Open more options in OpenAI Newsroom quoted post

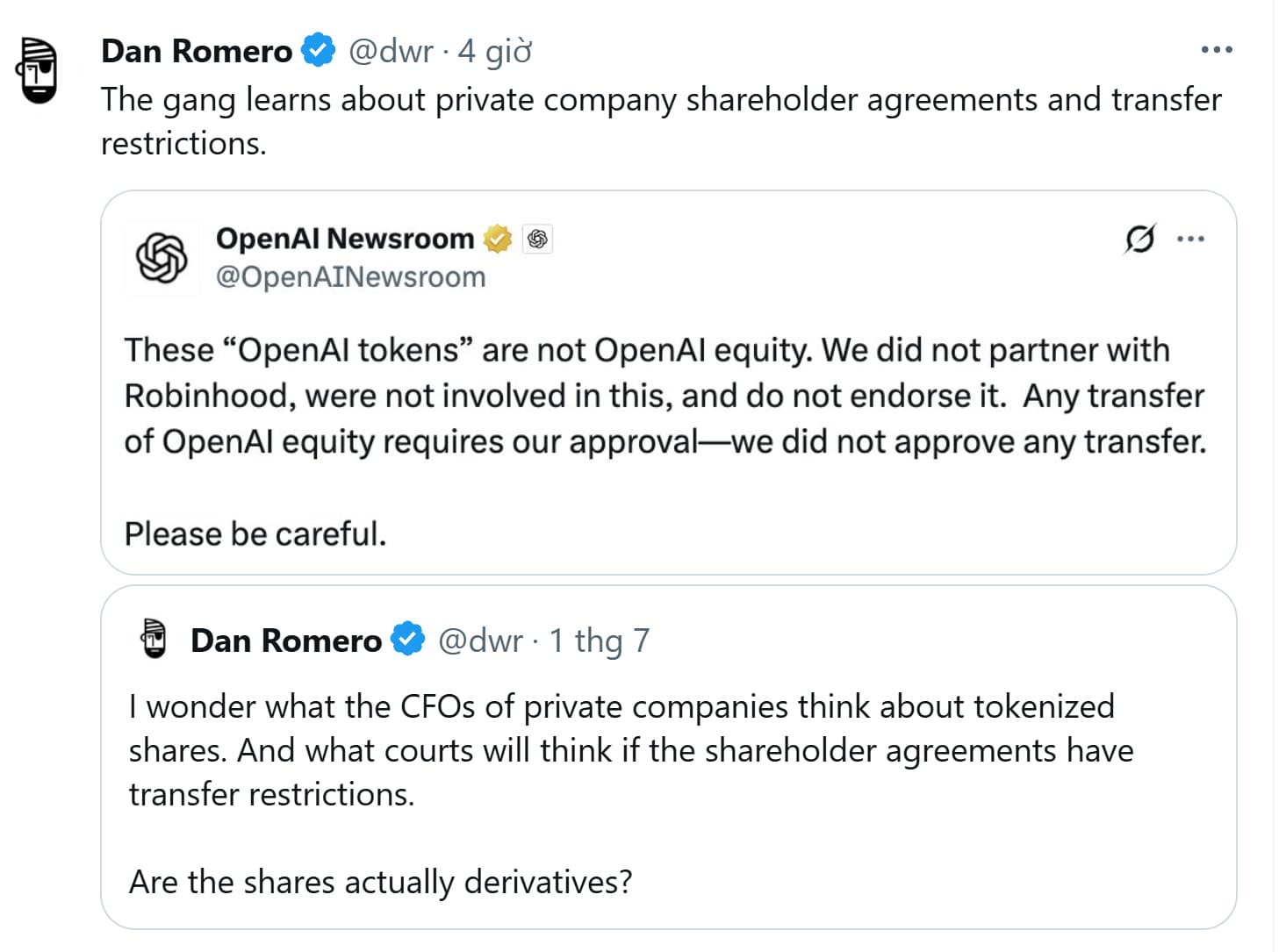pos(1190,239)
